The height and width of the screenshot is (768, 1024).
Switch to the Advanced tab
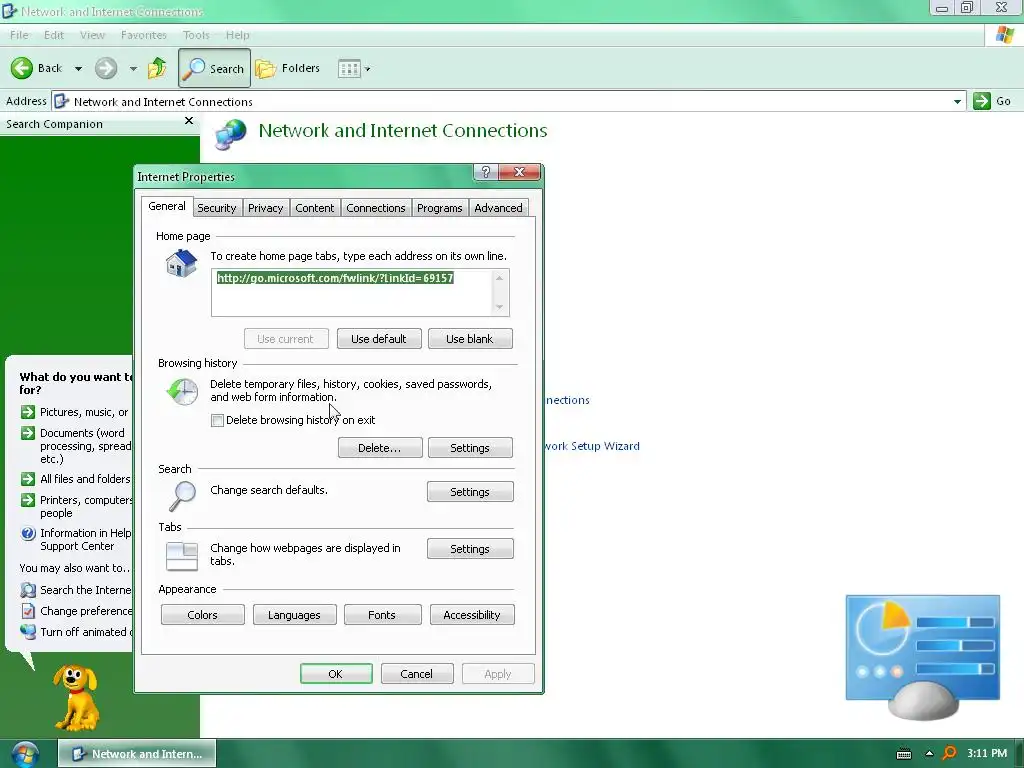click(498, 208)
